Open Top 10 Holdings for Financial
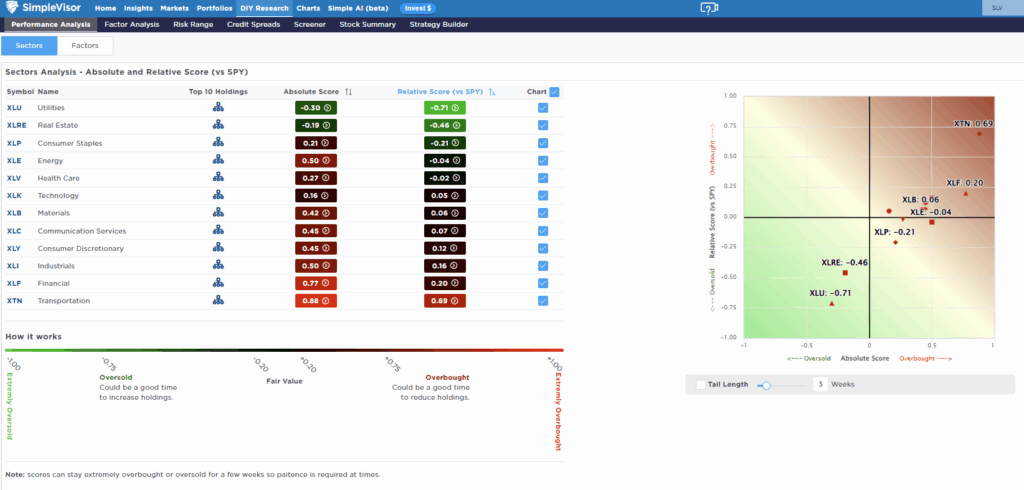 (218, 284)
